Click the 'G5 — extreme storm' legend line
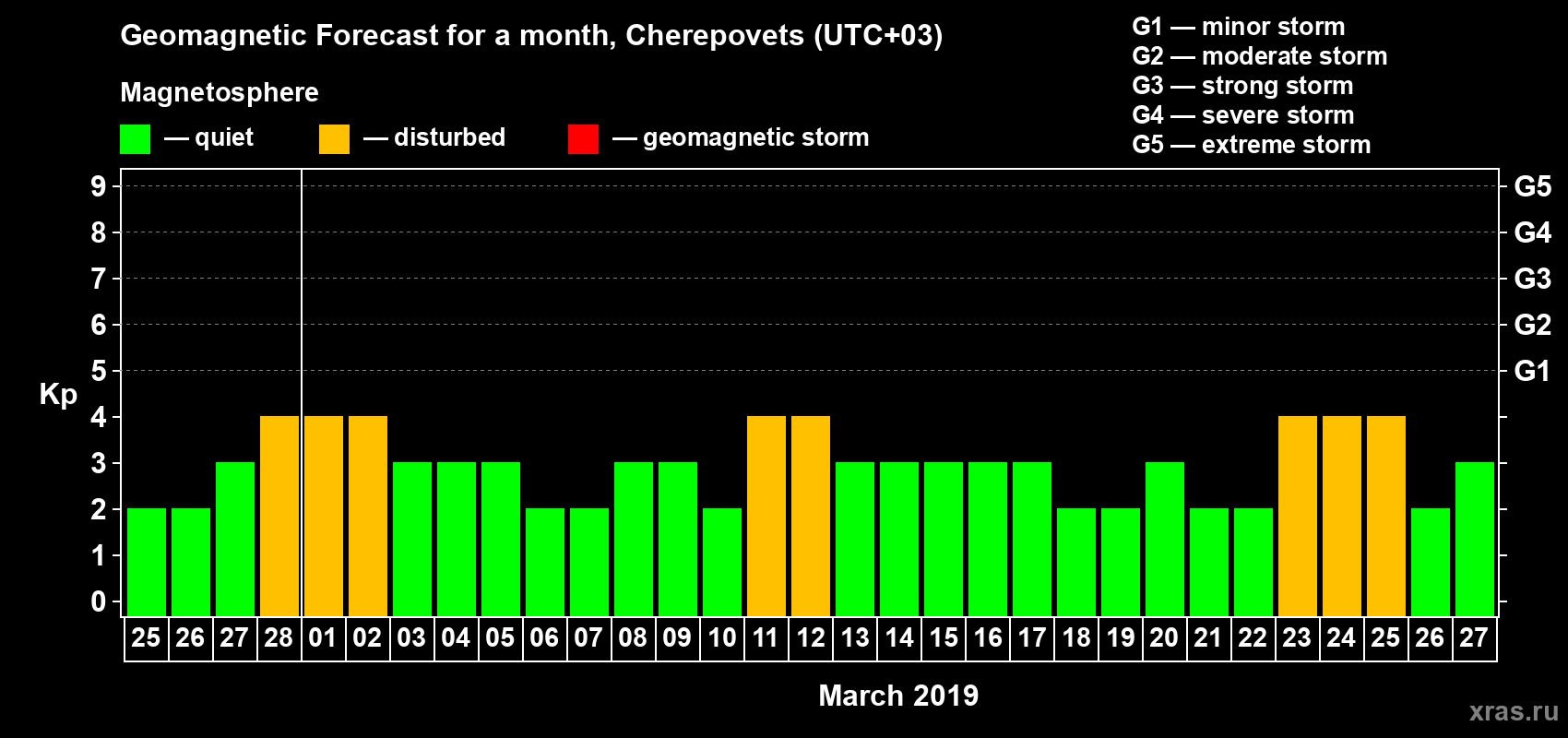 (x=1252, y=145)
